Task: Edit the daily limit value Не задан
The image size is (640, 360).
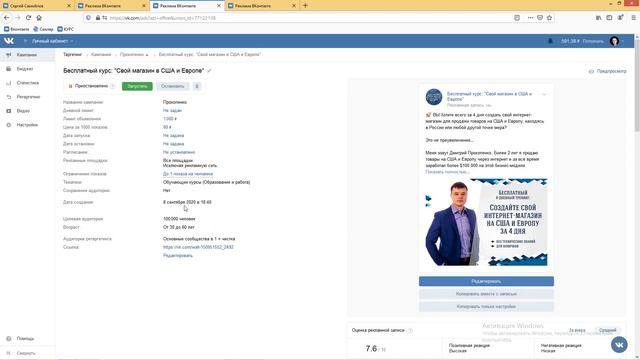Action: [x=172, y=111]
